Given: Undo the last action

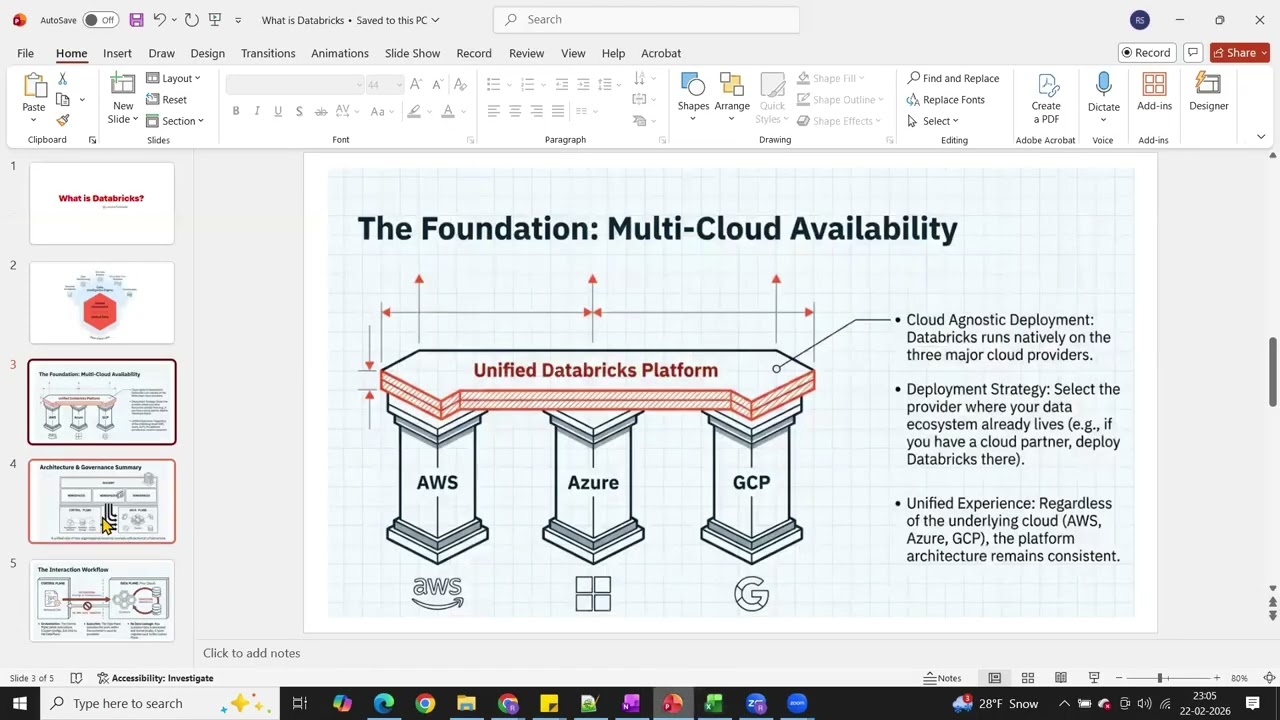Looking at the screenshot, I should tap(159, 20).
